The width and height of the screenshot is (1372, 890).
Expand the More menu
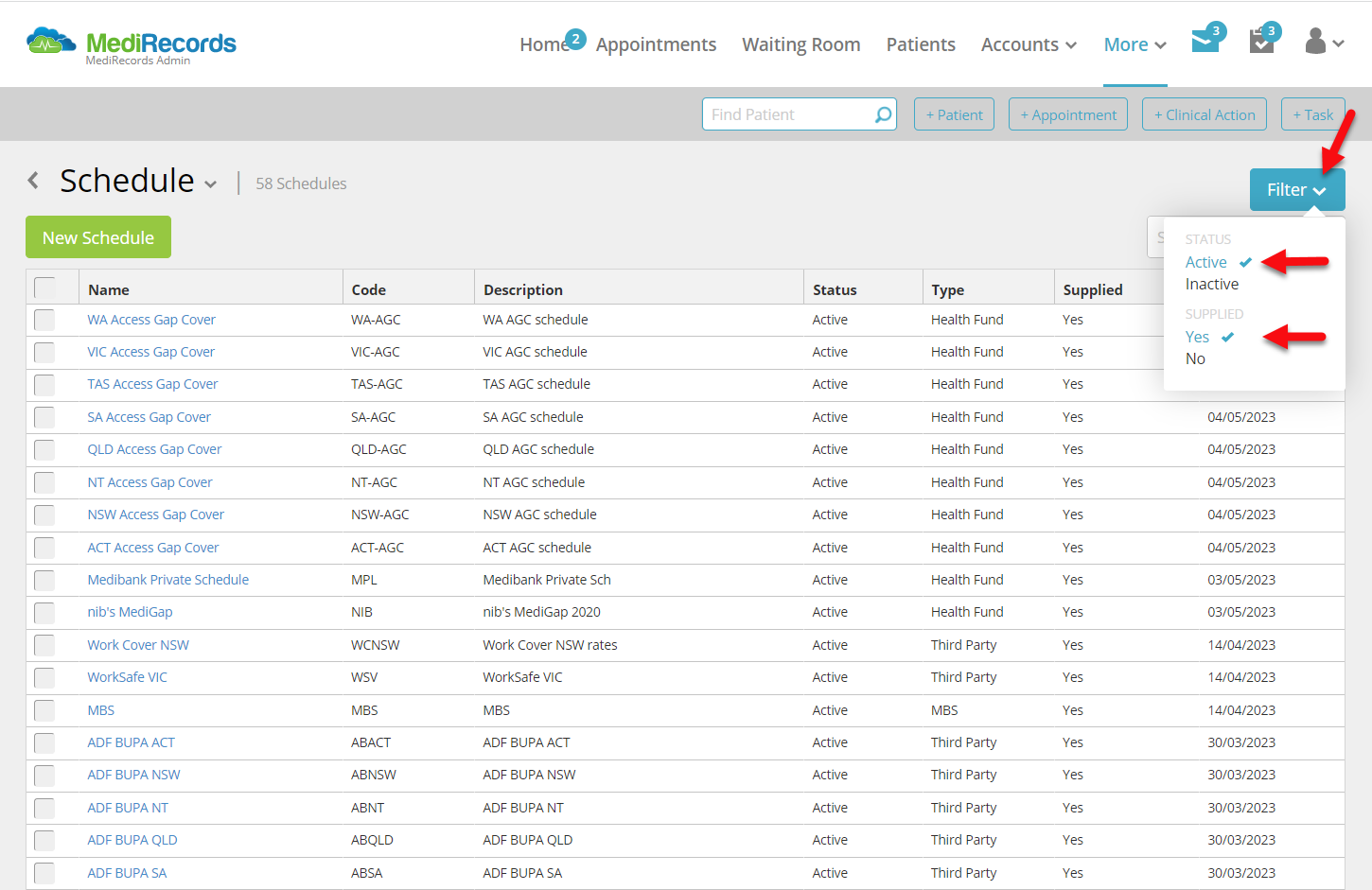pos(1135,44)
